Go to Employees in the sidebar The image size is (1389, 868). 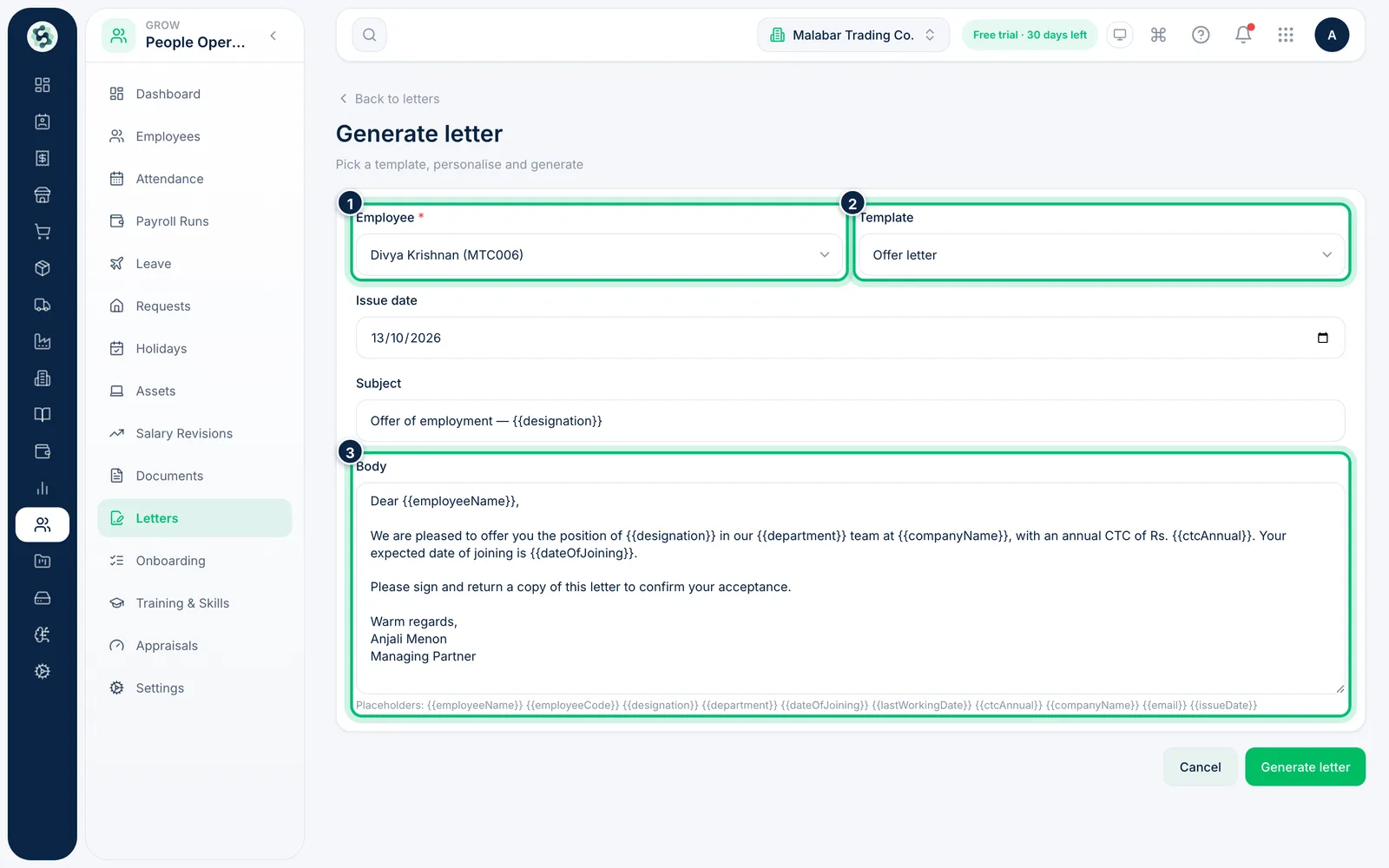click(194, 136)
